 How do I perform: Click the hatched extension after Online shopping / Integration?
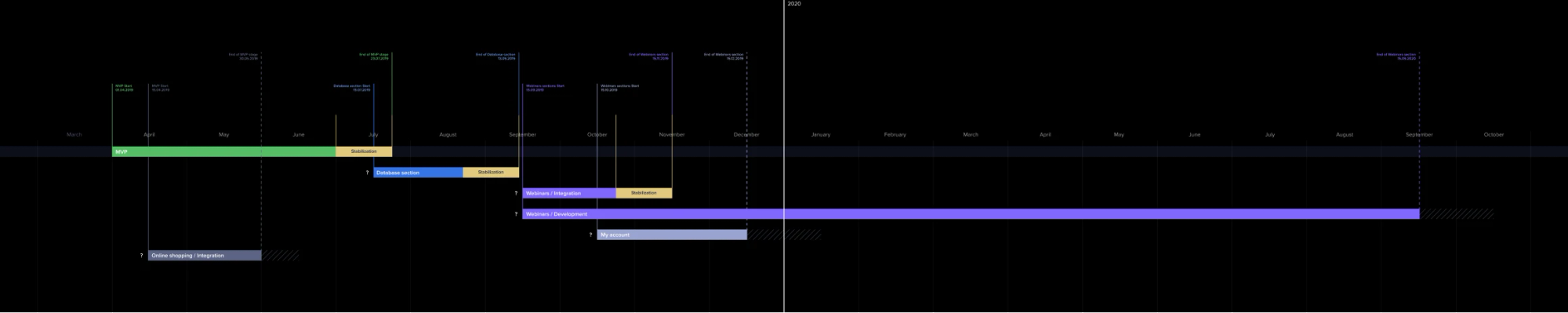pos(281,255)
